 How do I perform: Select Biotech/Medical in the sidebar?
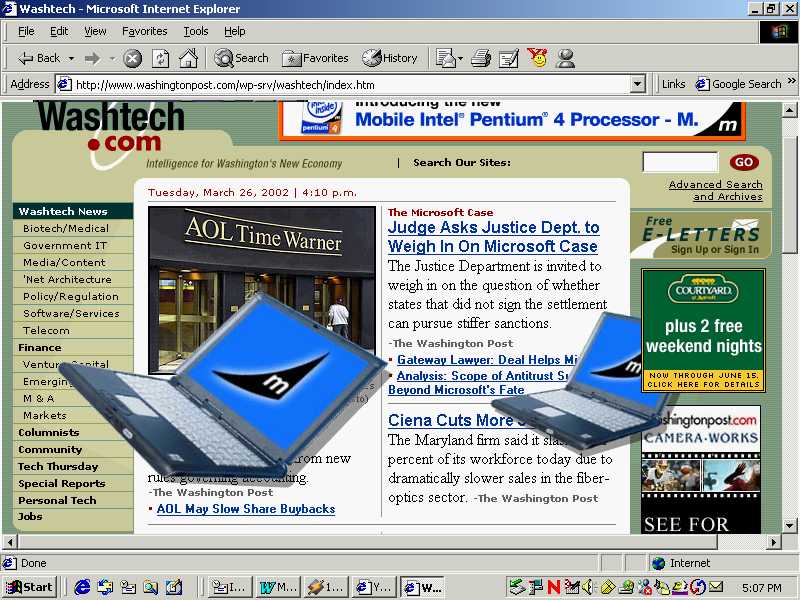point(66,229)
